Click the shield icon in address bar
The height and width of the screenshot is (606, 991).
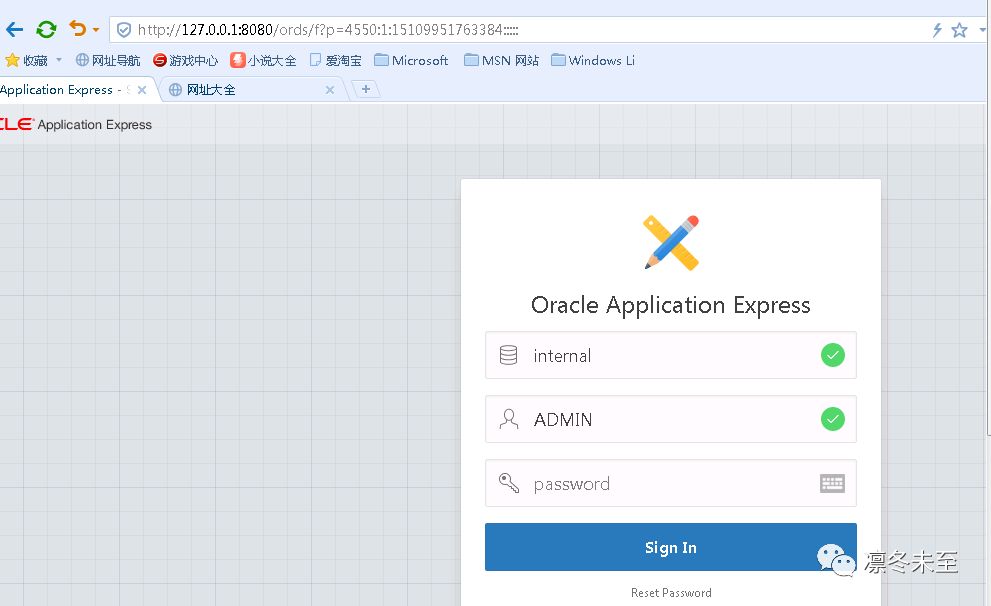[124, 30]
